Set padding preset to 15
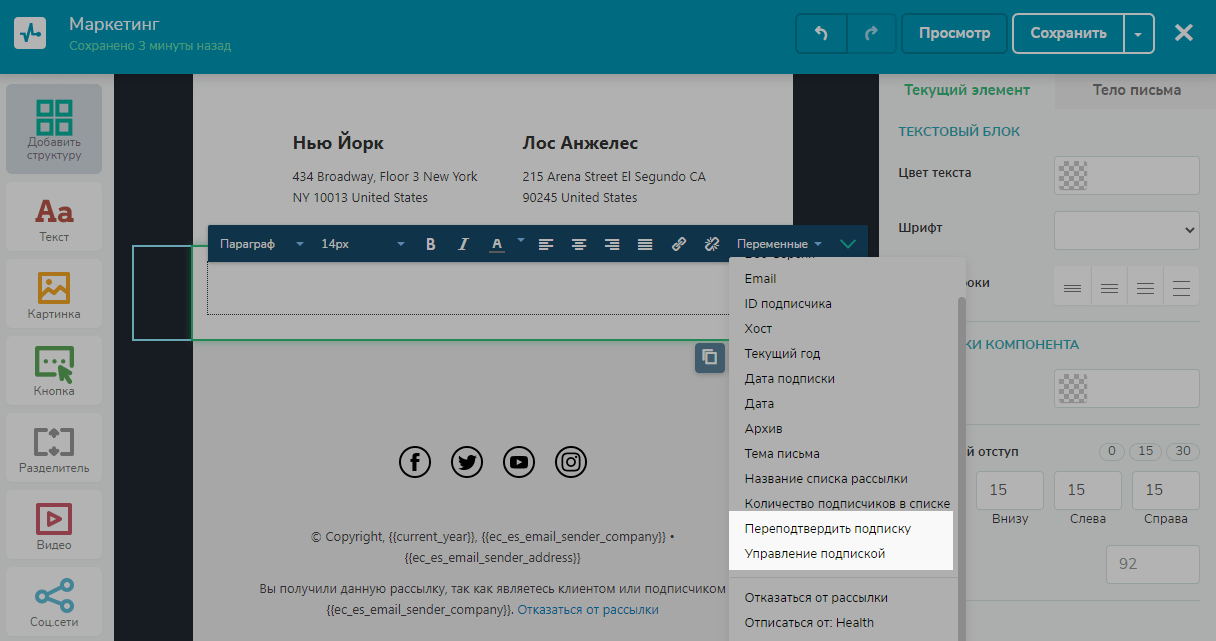The image size is (1216, 641). pos(1146,451)
